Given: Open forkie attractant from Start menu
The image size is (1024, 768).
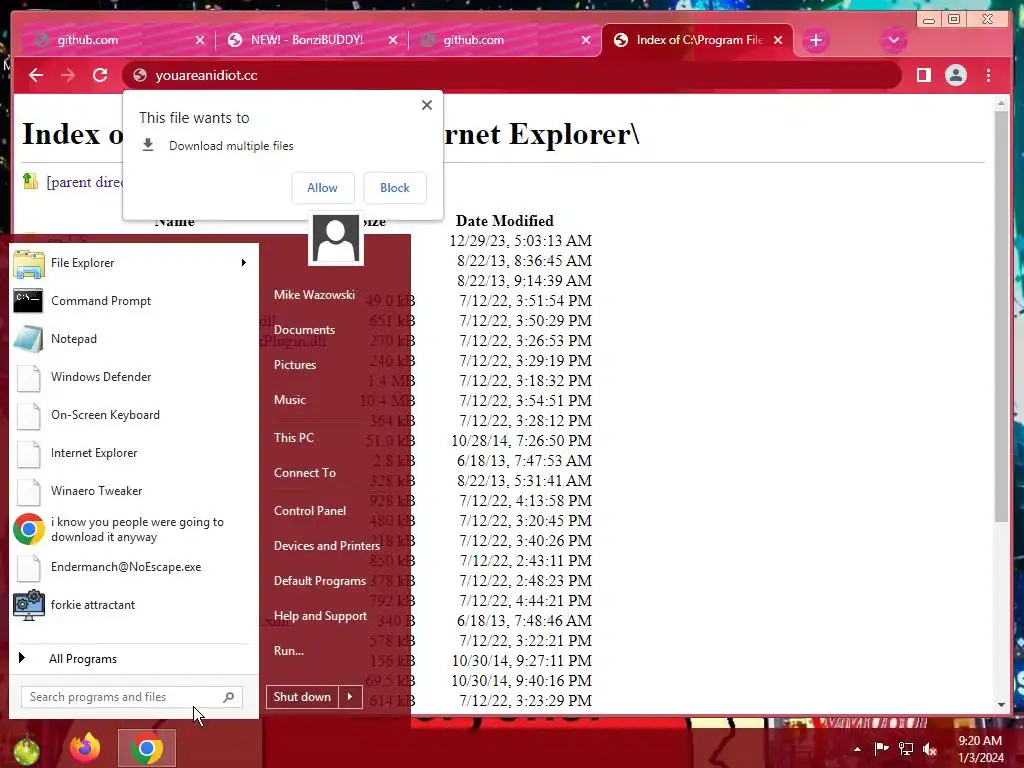Looking at the screenshot, I should [x=133, y=605].
